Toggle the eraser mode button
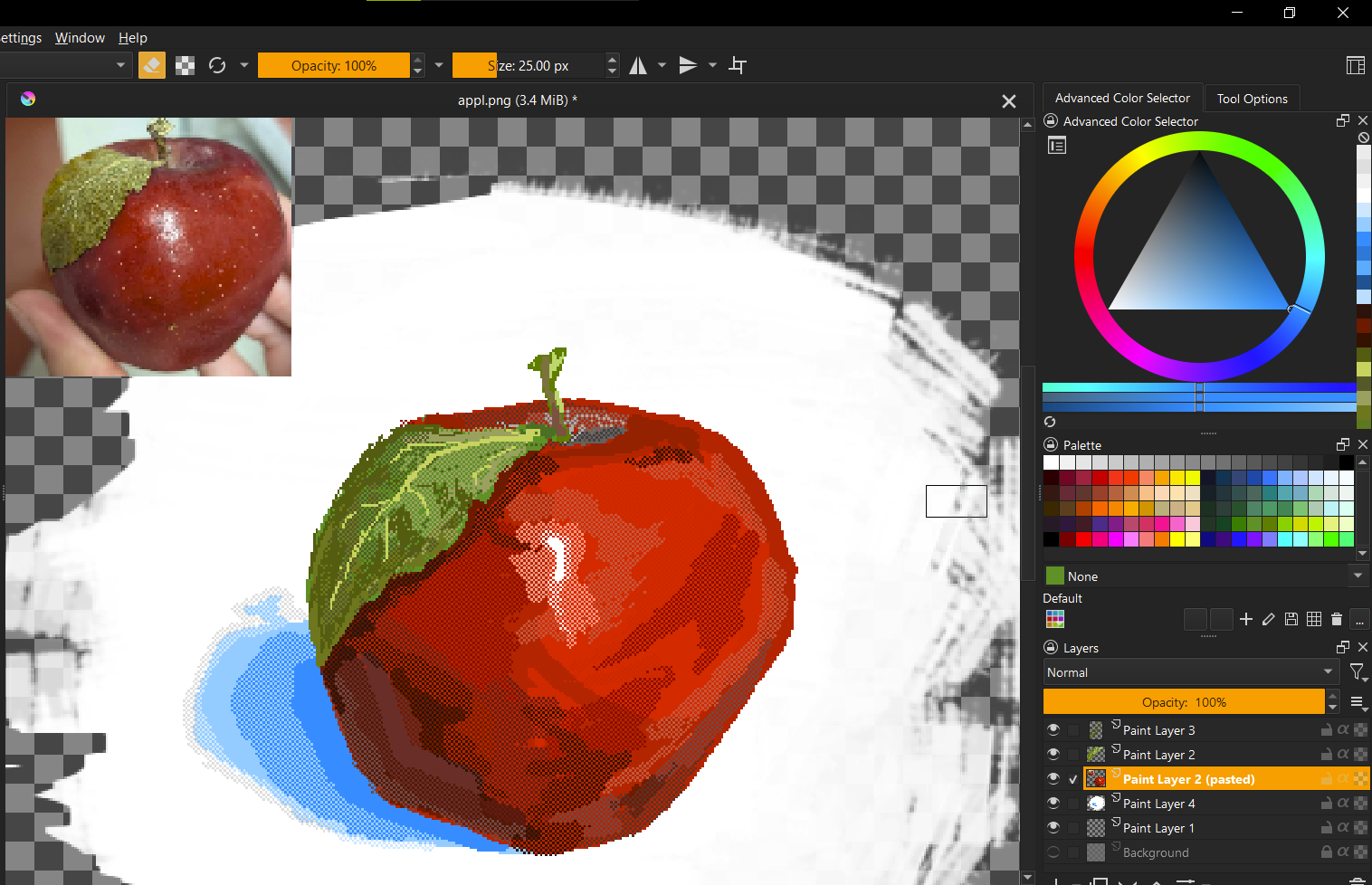 [x=152, y=65]
